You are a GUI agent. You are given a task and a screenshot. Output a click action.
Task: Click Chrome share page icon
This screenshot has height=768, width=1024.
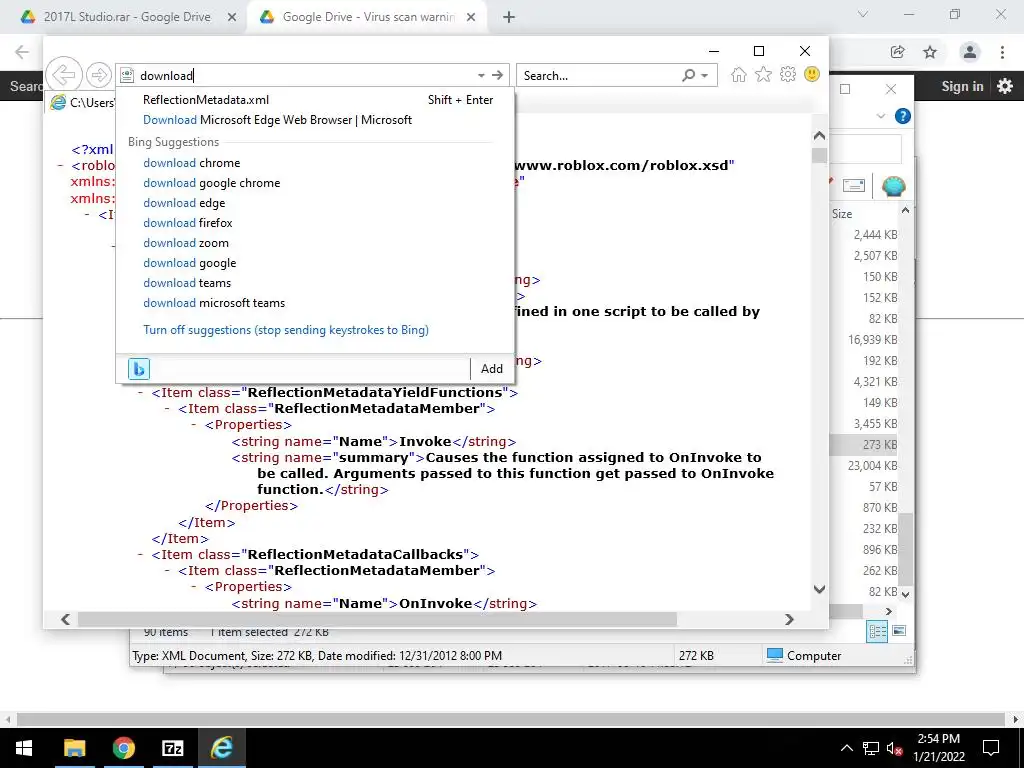(898, 52)
